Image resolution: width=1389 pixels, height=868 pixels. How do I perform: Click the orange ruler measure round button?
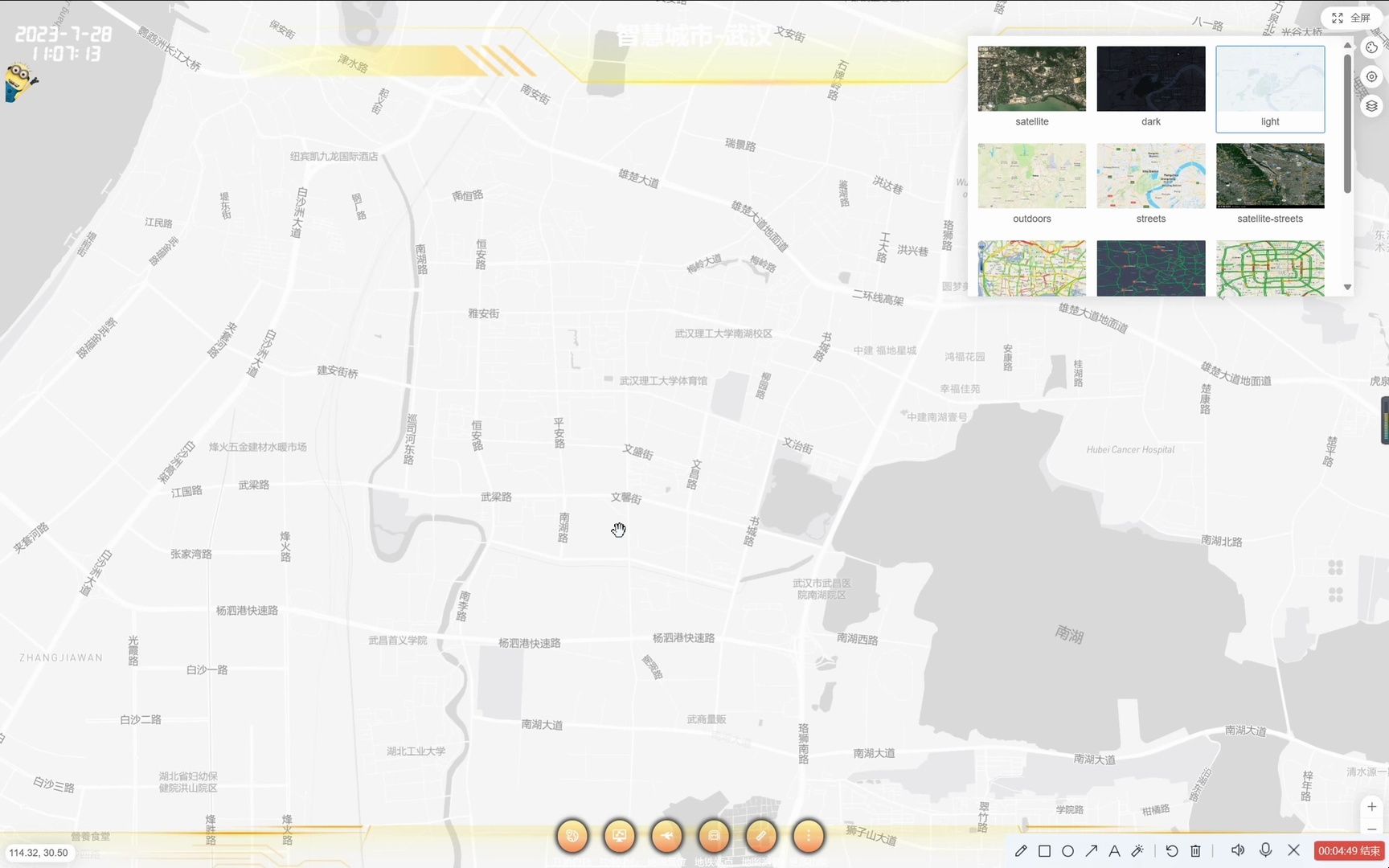click(x=761, y=836)
